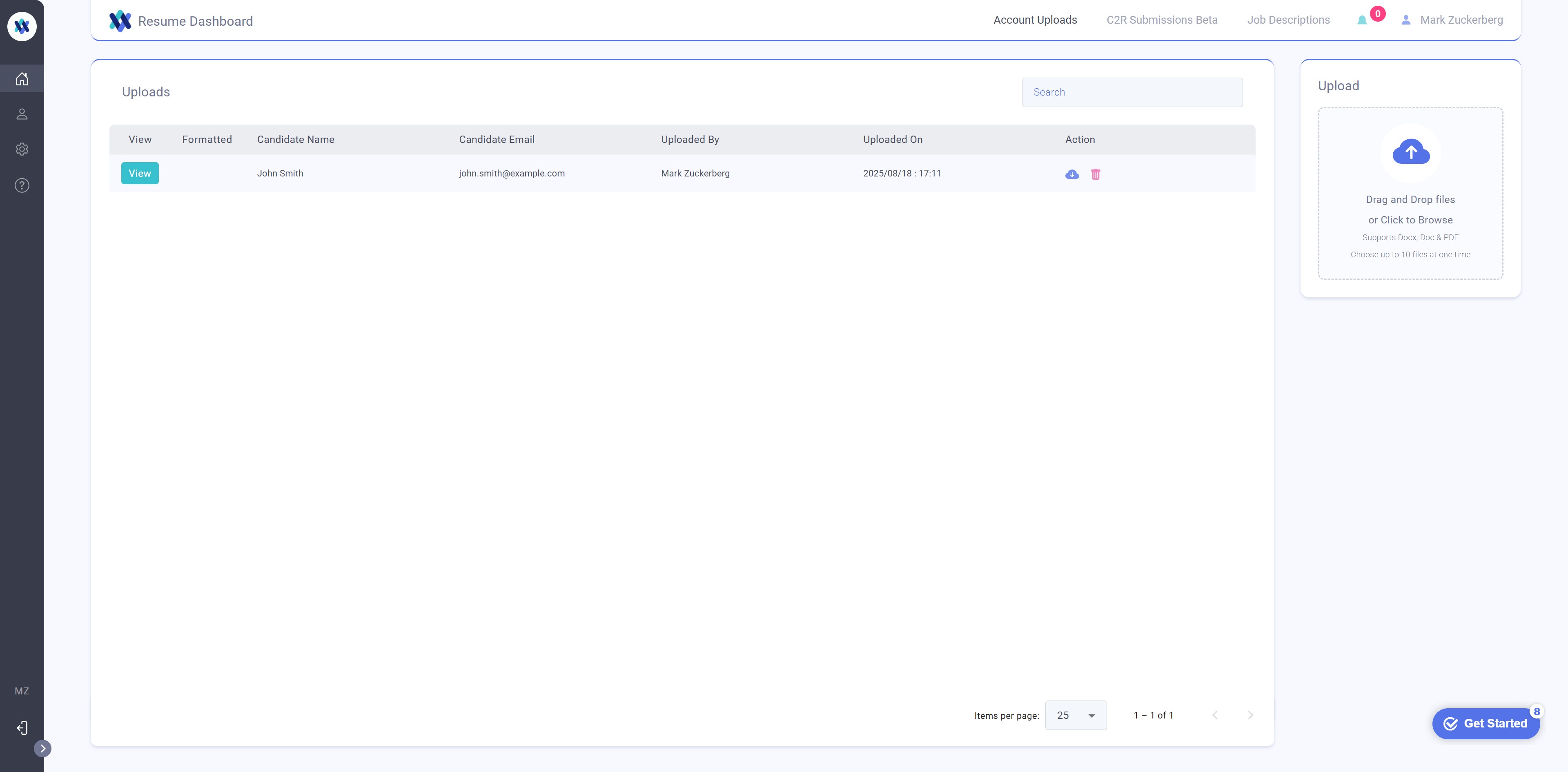Click the help question mark icon
The width and height of the screenshot is (1568, 772).
[22, 185]
